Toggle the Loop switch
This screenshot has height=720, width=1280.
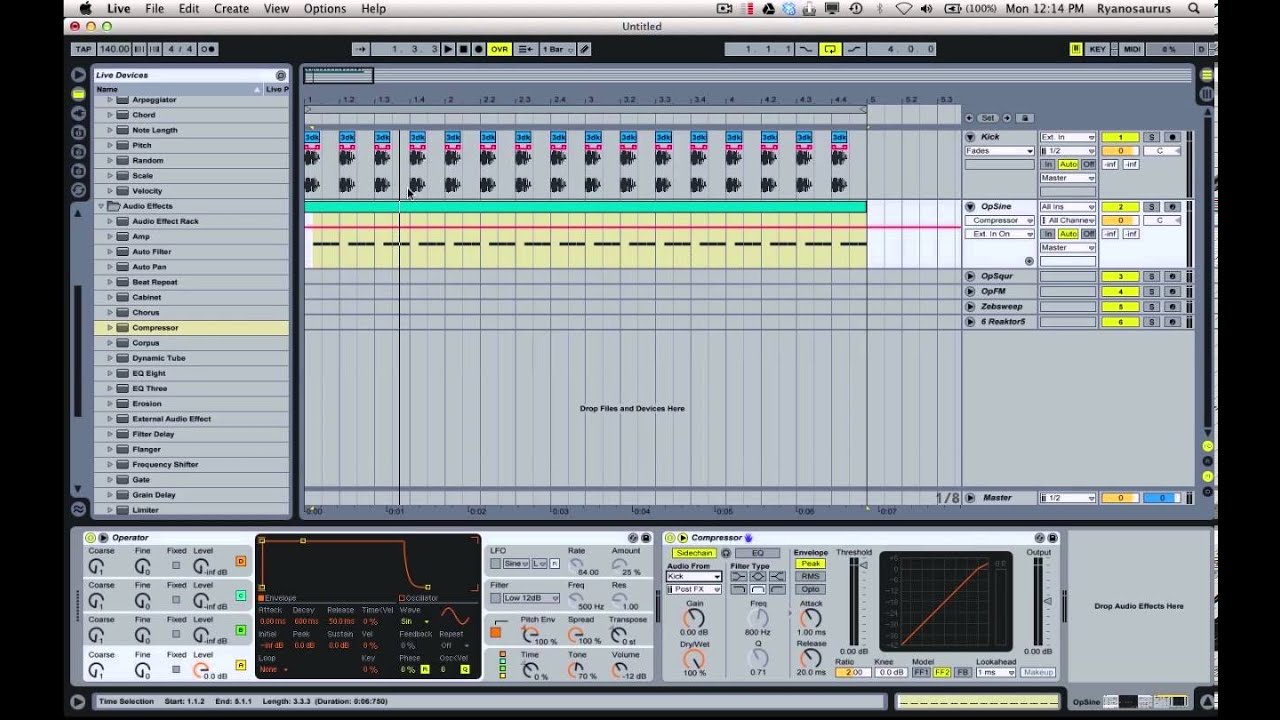[830, 49]
